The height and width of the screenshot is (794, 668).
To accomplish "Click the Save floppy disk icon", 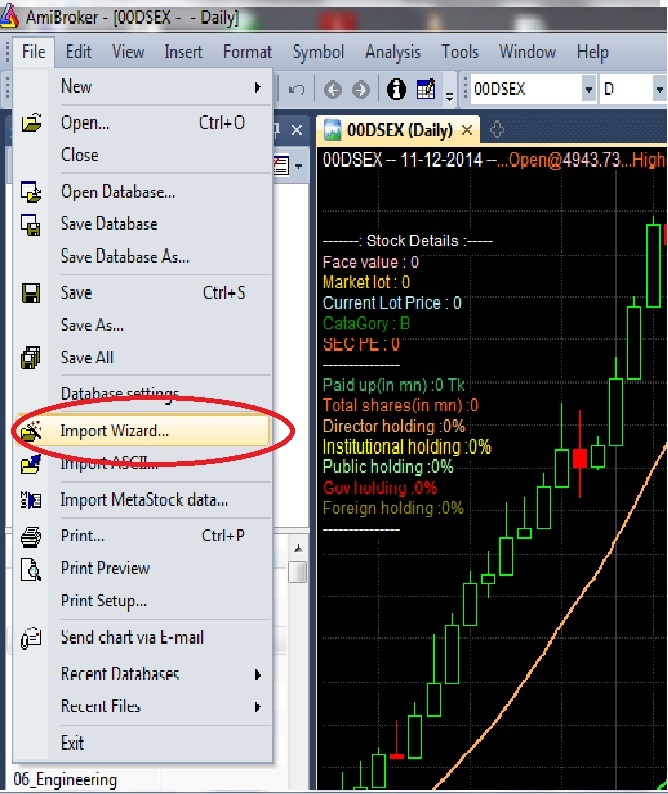I will click(x=31, y=293).
